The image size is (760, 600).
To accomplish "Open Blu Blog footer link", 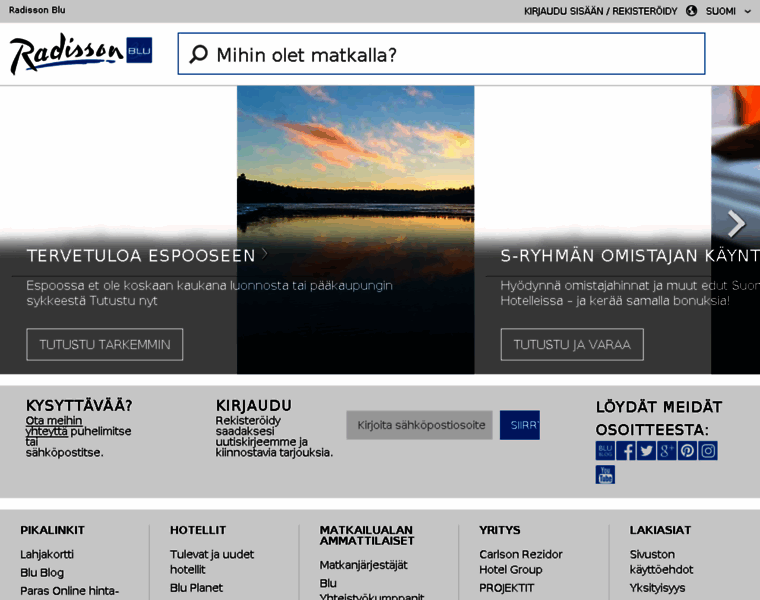I will [42, 572].
